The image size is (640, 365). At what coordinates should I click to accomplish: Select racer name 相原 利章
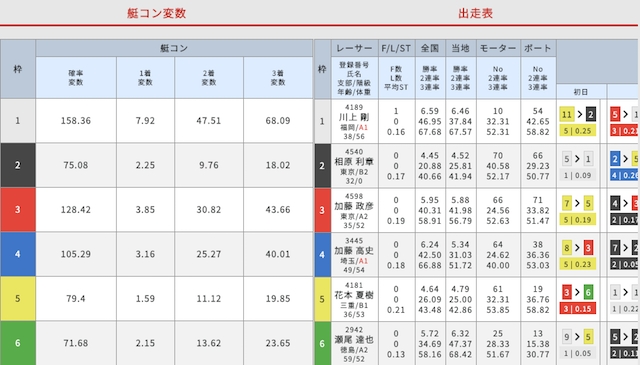(354, 162)
